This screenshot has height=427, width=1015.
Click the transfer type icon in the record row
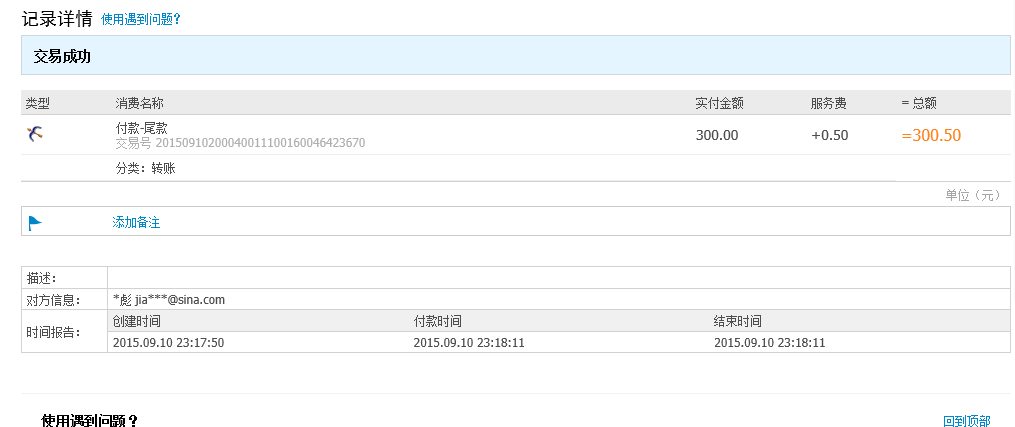(35, 134)
